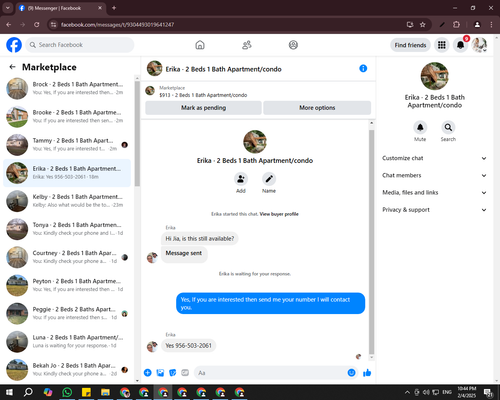
Task: Click the Mark as pending button
Action: (x=203, y=108)
